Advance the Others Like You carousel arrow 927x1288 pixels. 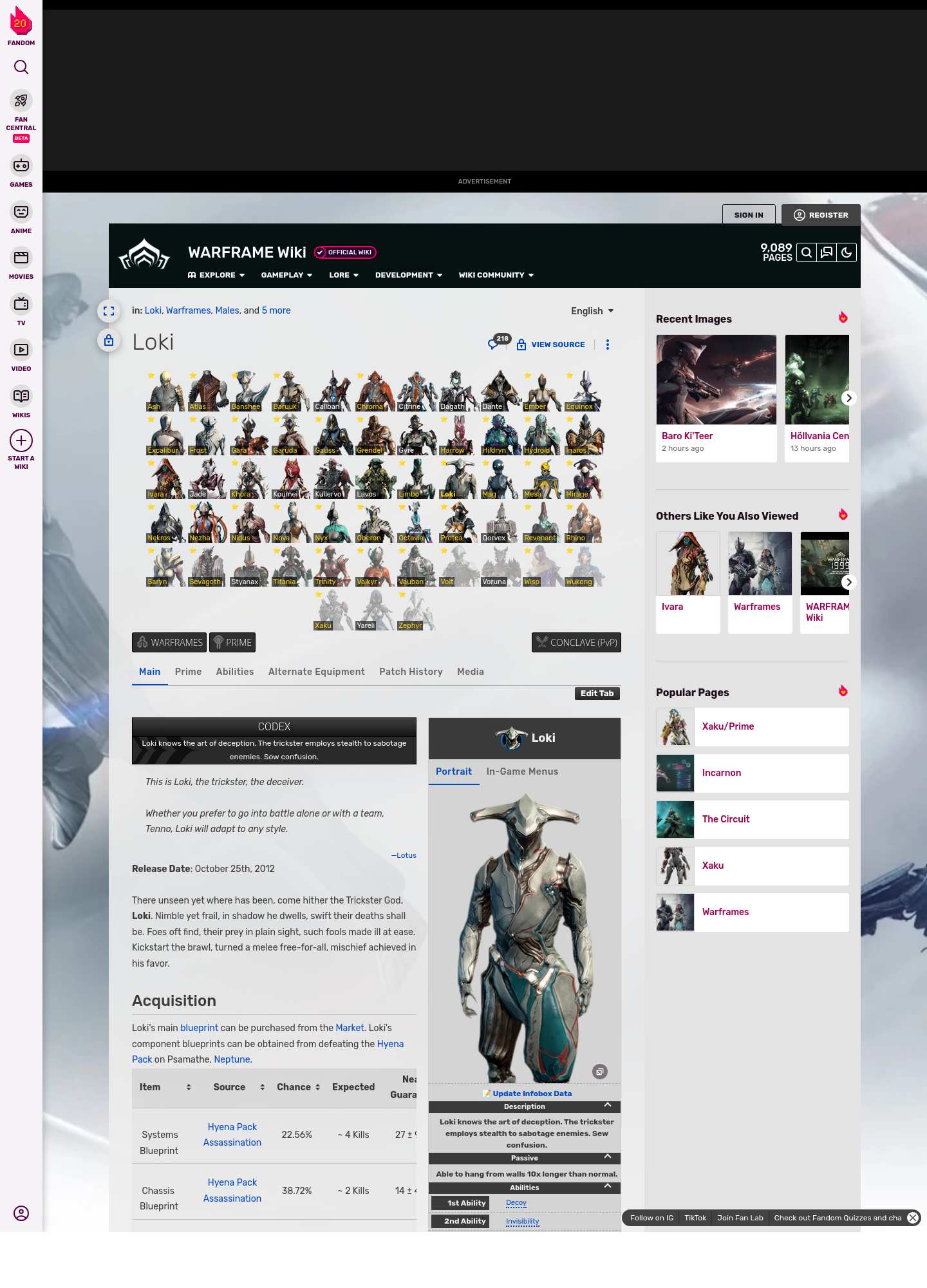click(849, 582)
